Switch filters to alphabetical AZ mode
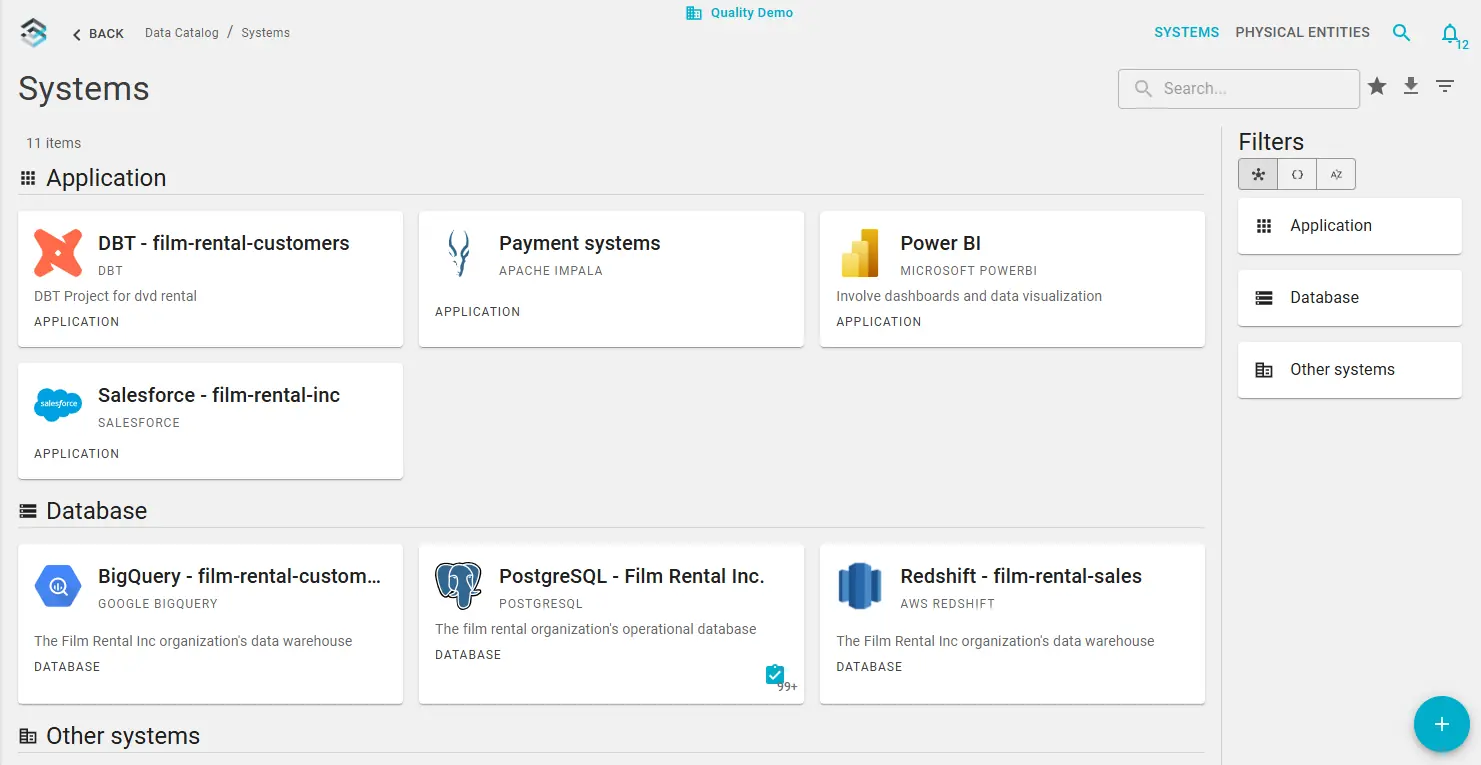 1336,173
